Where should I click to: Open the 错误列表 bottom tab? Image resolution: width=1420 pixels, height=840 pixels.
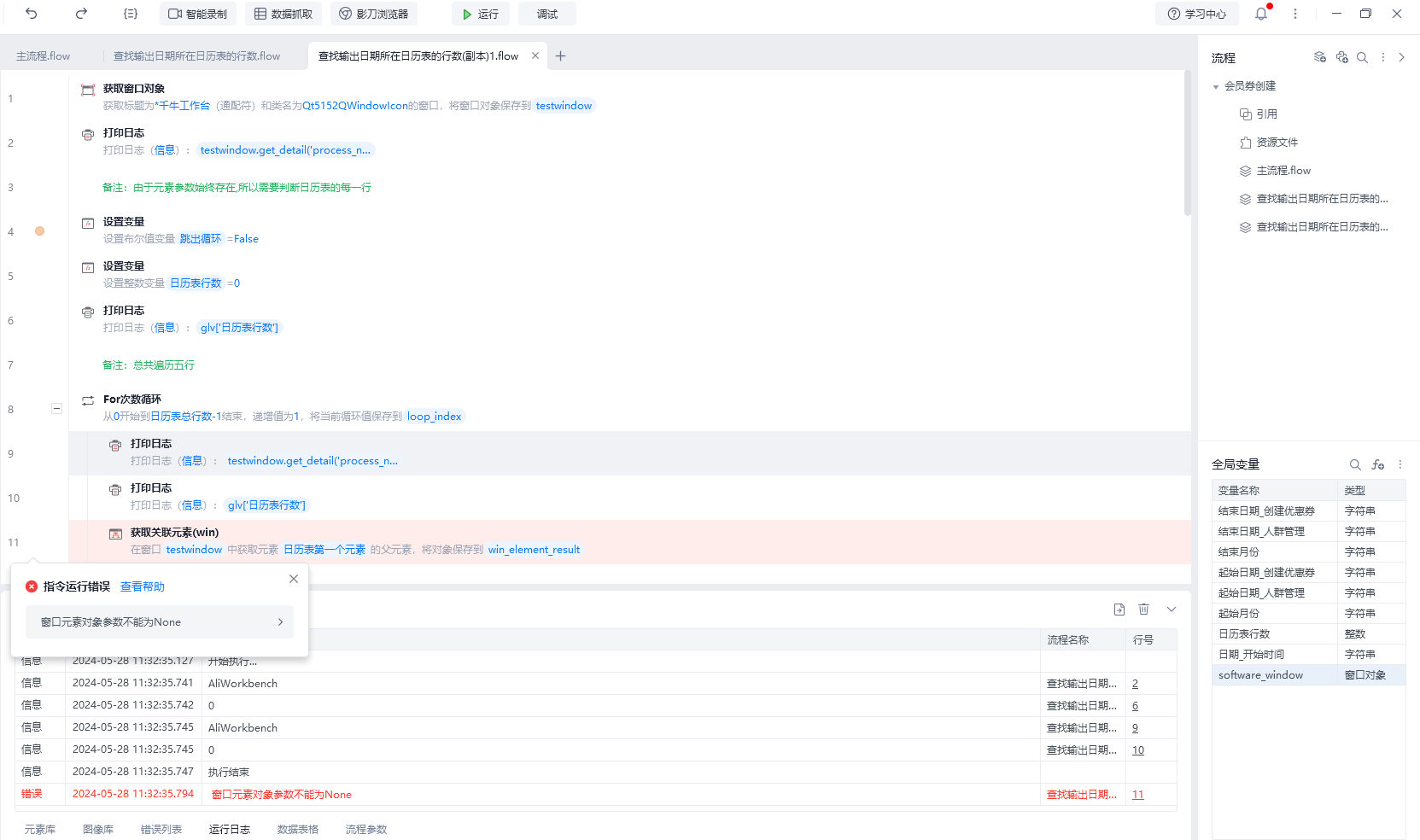click(x=161, y=830)
